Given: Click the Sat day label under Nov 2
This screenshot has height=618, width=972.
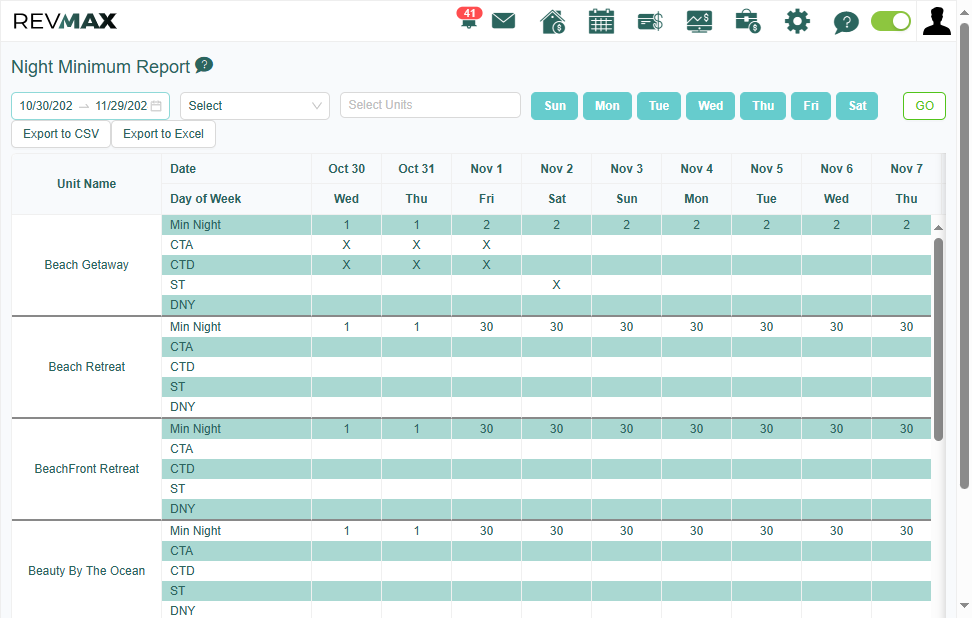Looking at the screenshot, I should (x=557, y=199).
